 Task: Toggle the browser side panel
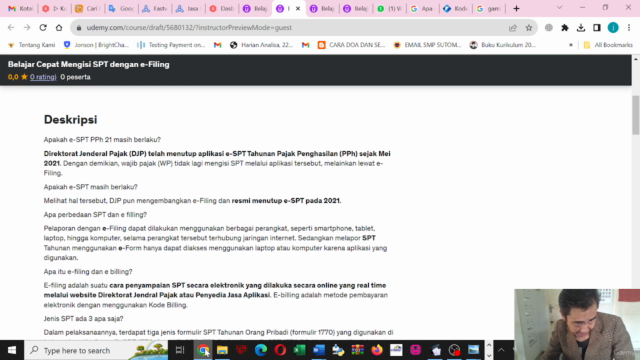coord(597,28)
